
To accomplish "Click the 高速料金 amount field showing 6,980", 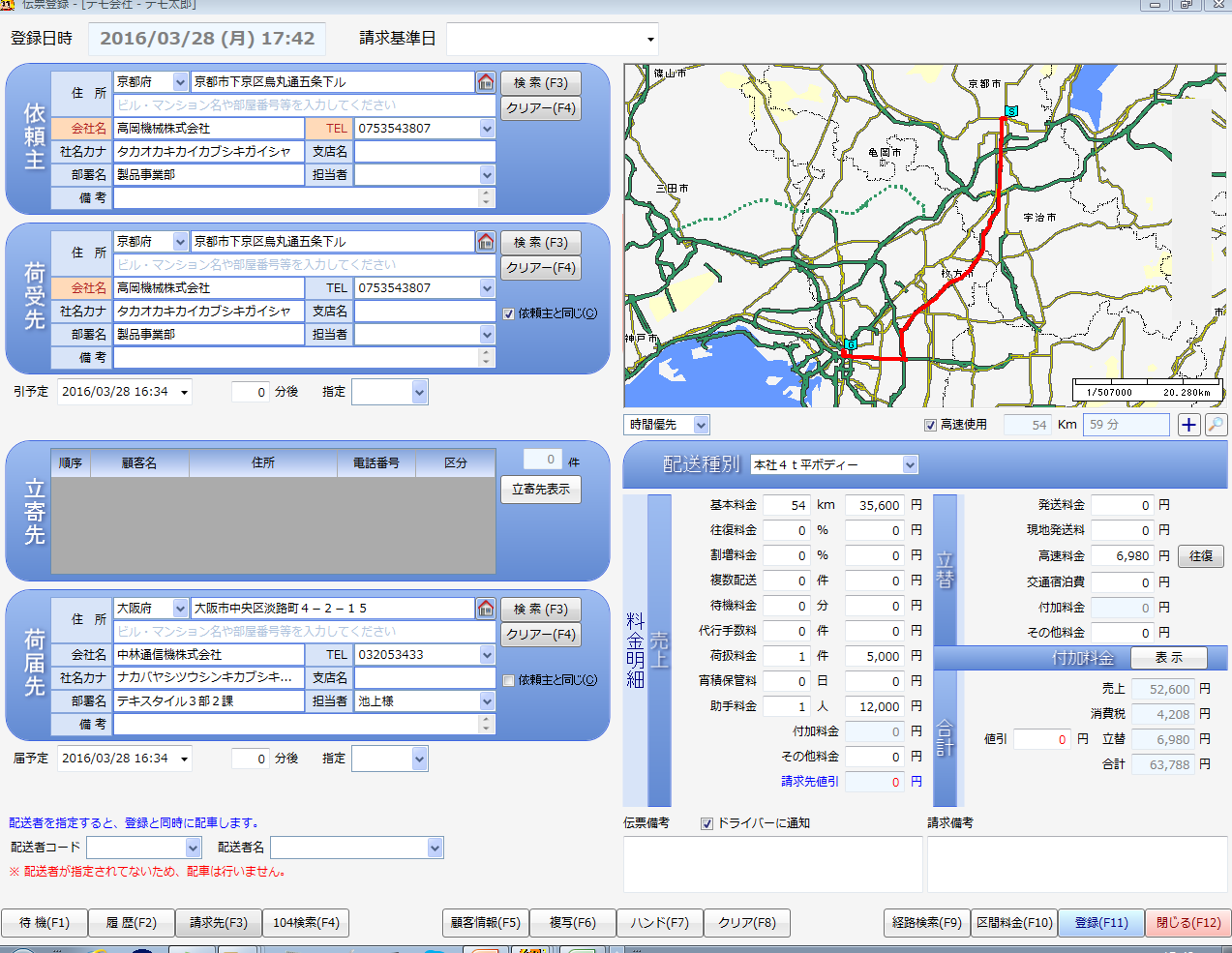I will (1123, 556).
